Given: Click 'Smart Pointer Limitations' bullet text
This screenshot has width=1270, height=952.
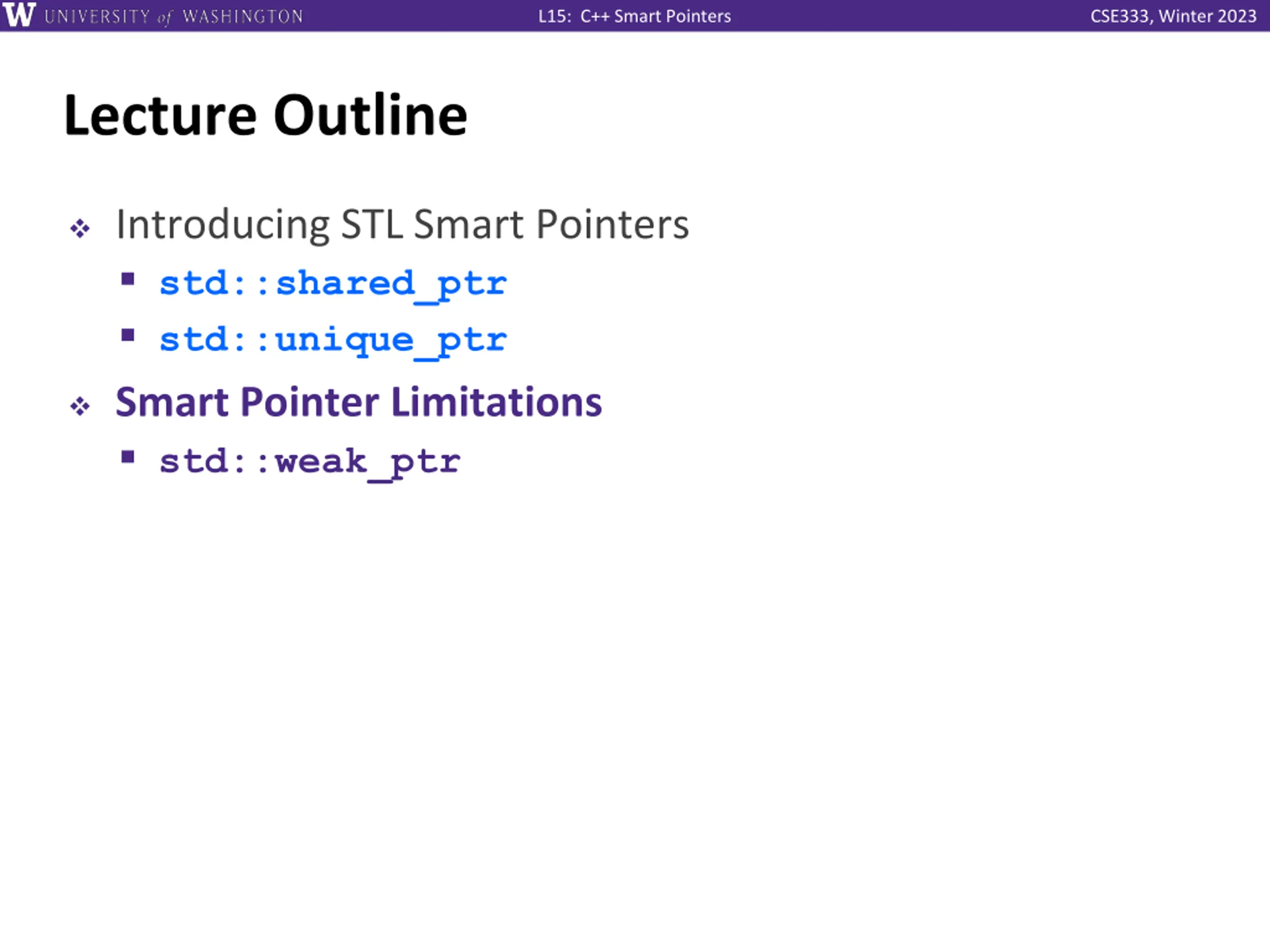Looking at the screenshot, I should tap(359, 402).
